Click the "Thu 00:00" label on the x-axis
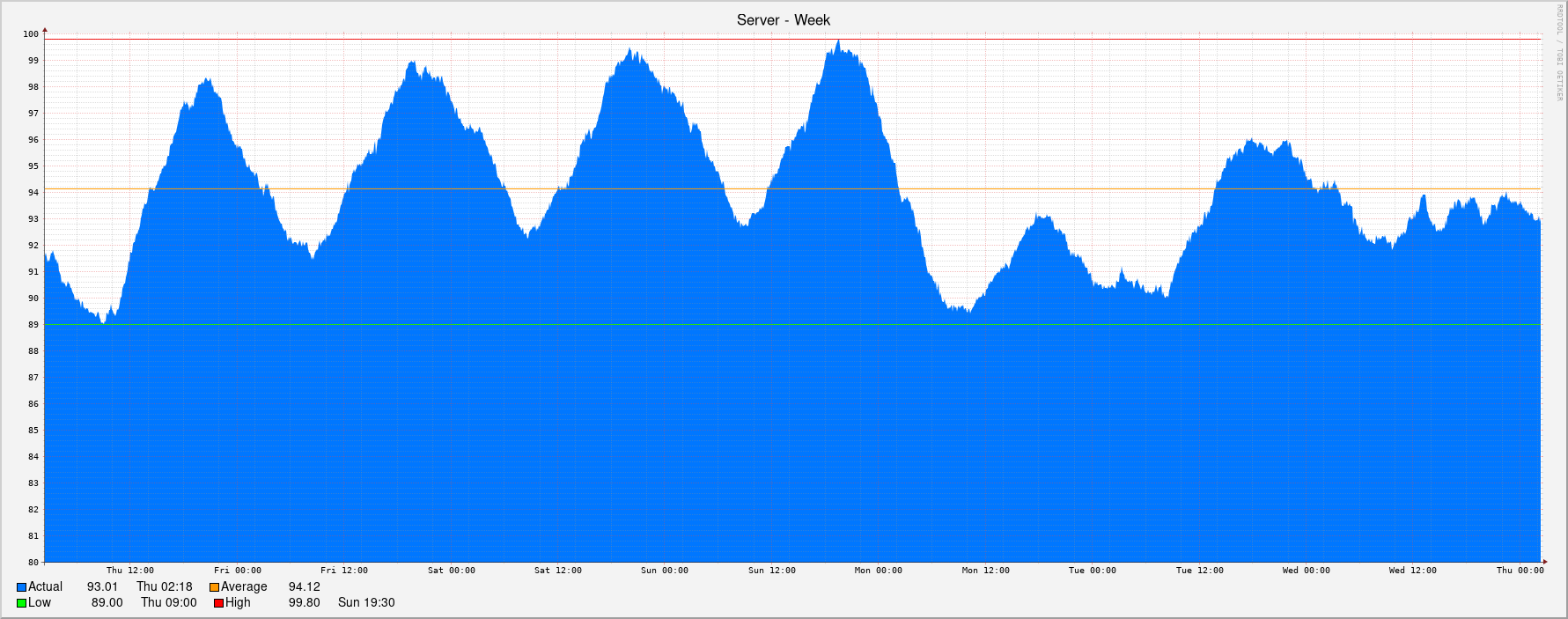 1520,571
